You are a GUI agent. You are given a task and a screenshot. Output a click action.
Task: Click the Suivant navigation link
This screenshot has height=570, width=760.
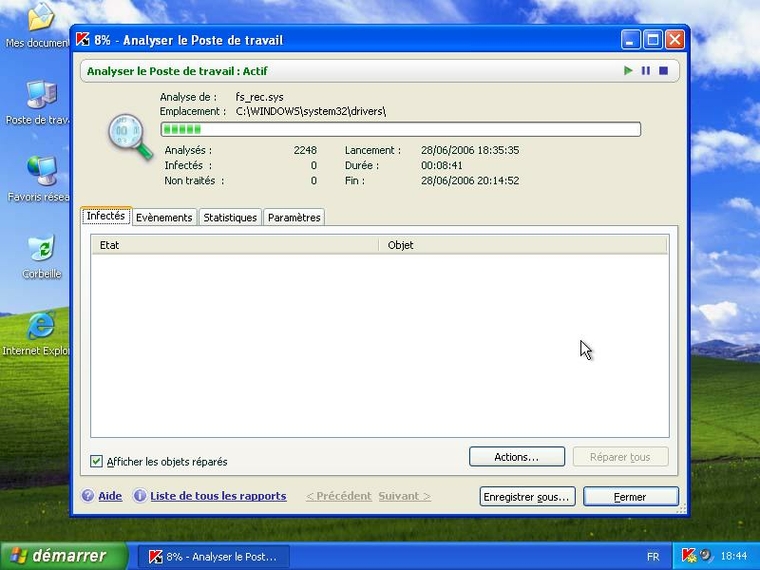point(404,496)
